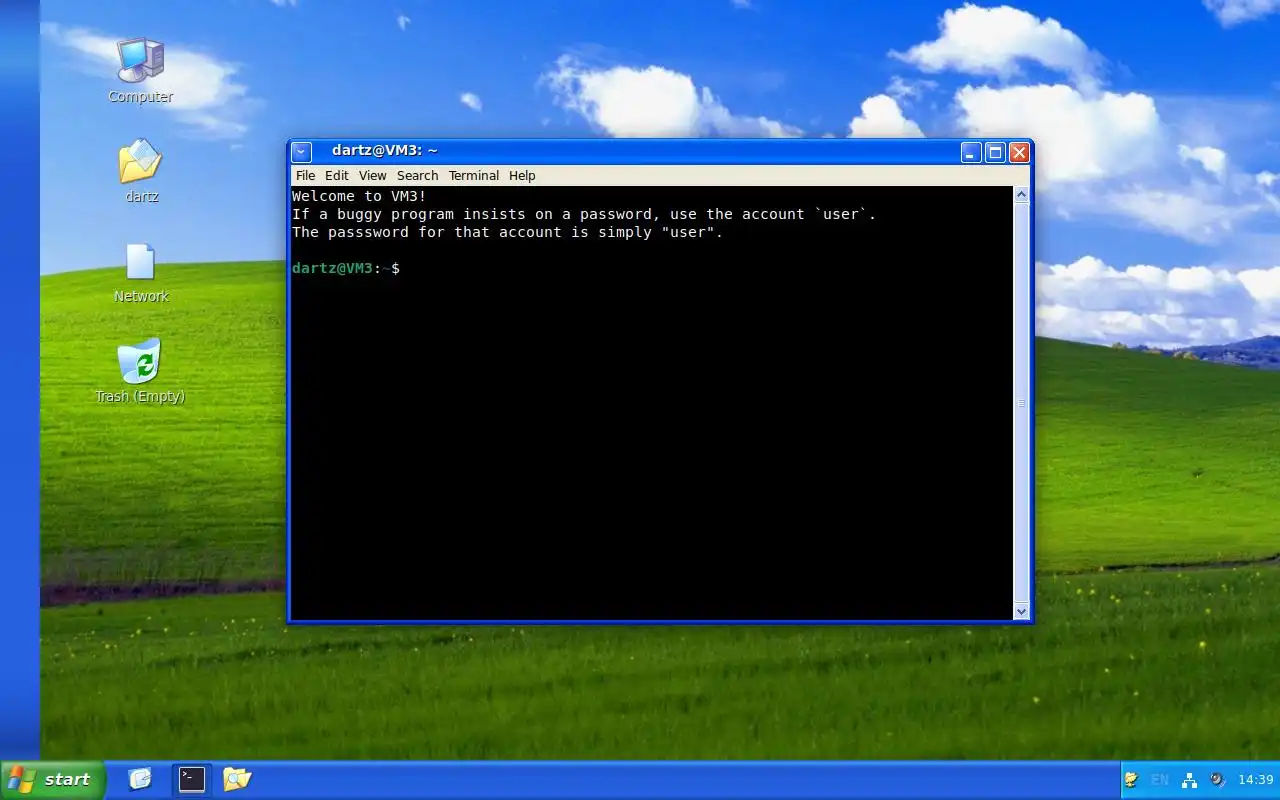Click the terminal scrollbar up arrow
This screenshot has width=1280, height=800.
[1021, 195]
